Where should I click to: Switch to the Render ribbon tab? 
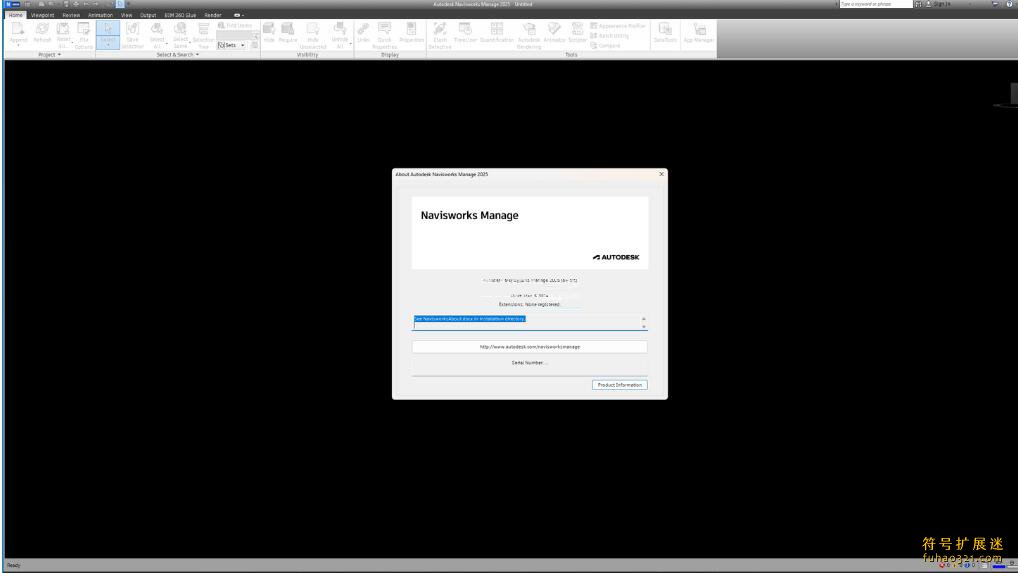point(213,15)
